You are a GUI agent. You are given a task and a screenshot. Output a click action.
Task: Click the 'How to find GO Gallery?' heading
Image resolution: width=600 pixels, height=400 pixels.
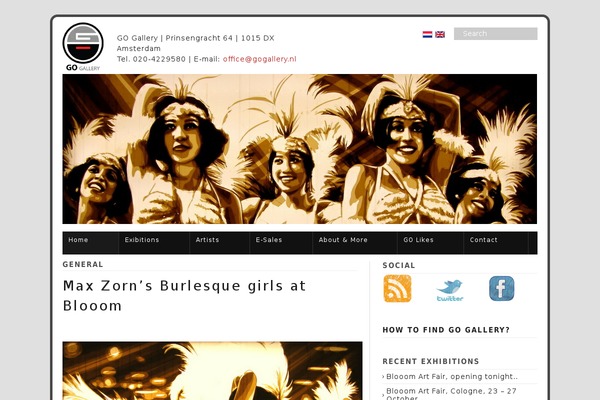(446, 330)
